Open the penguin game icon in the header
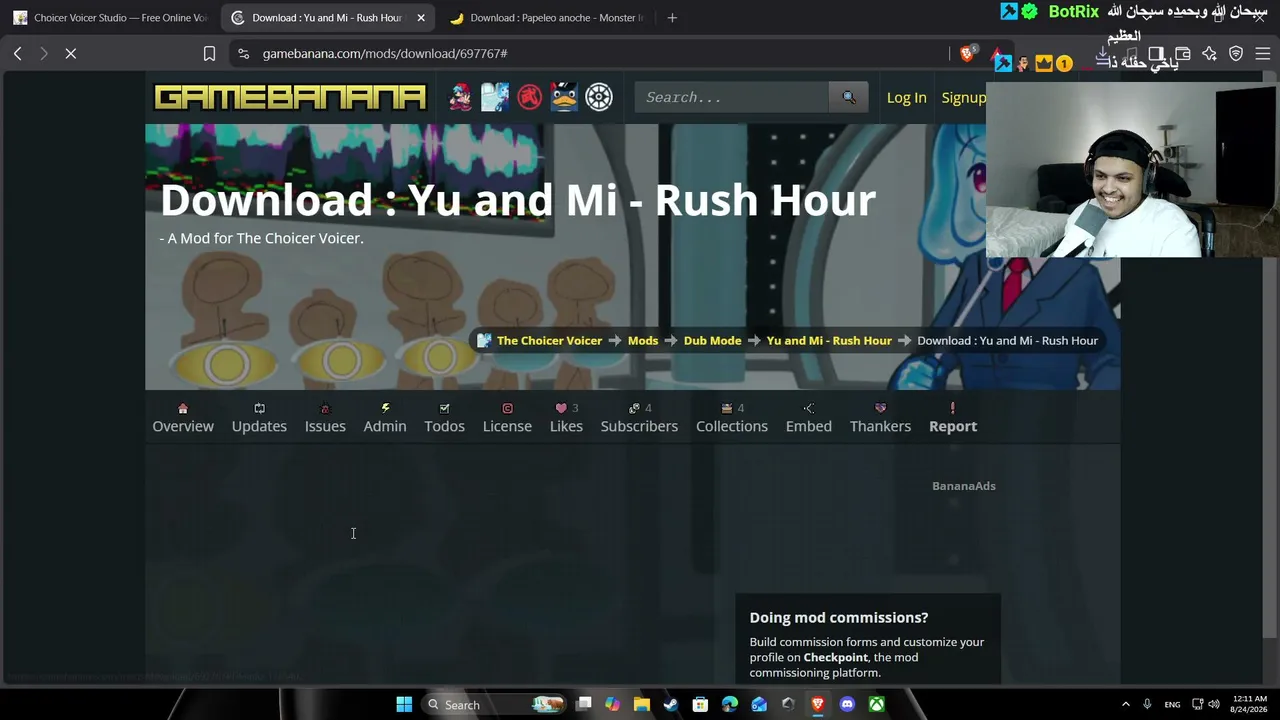The image size is (1280, 720). click(x=564, y=97)
